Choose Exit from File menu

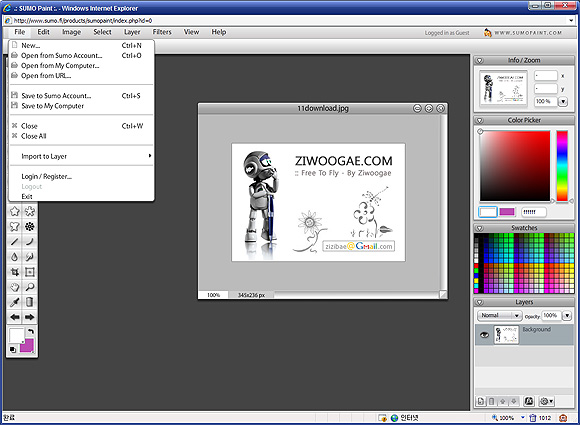[81, 196]
